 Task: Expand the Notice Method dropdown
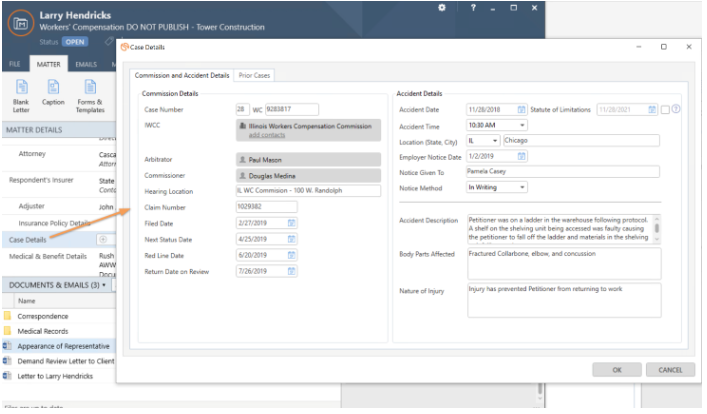[522, 187]
